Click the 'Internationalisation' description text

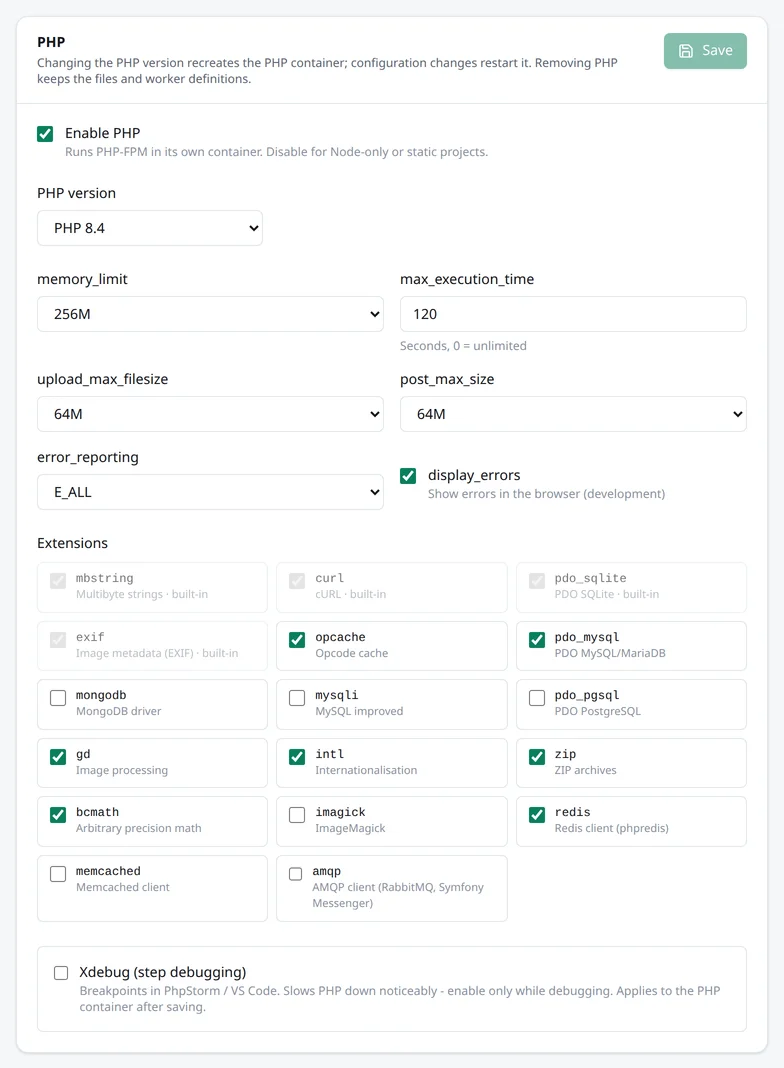click(366, 770)
